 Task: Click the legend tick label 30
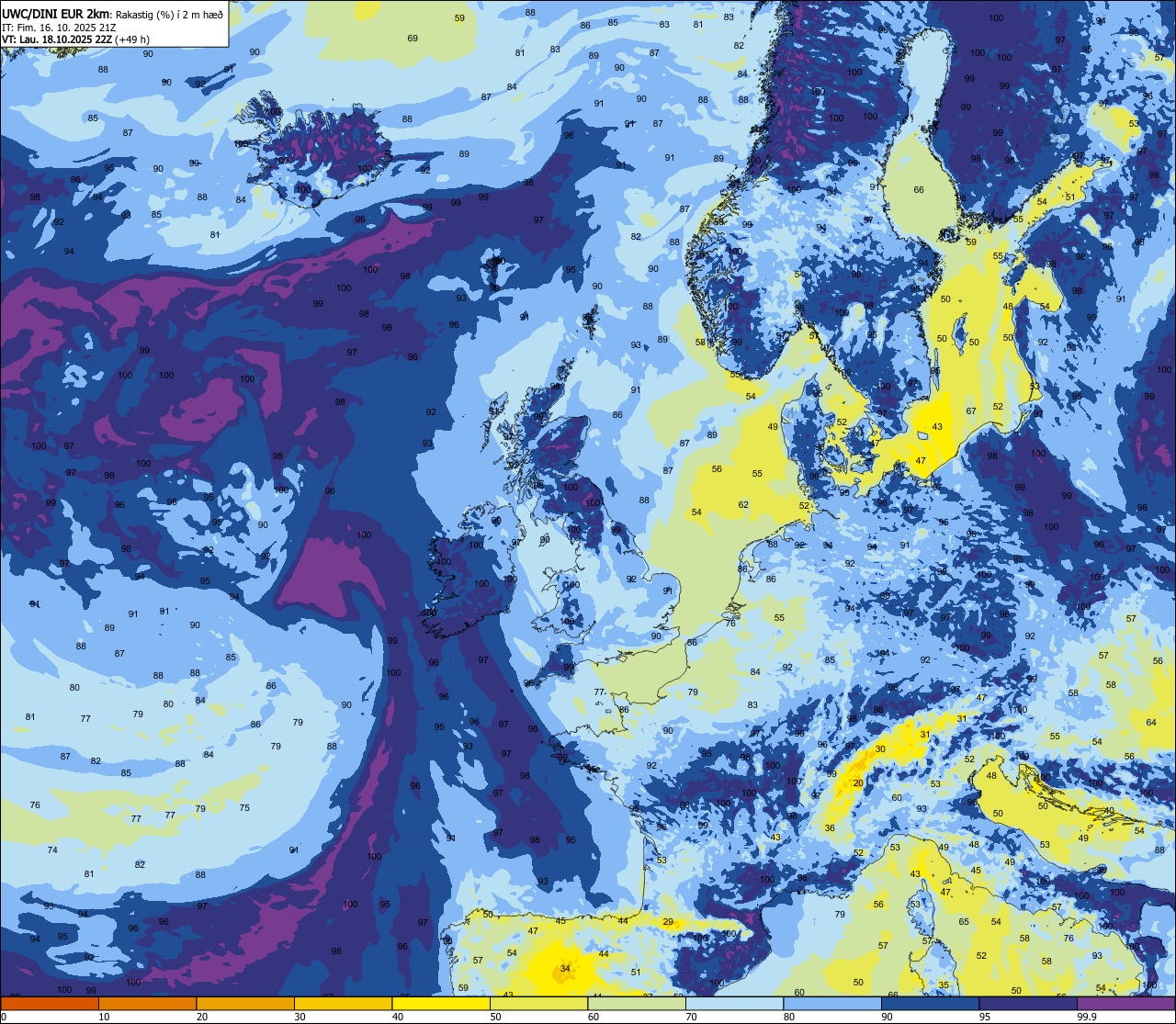(300, 1017)
